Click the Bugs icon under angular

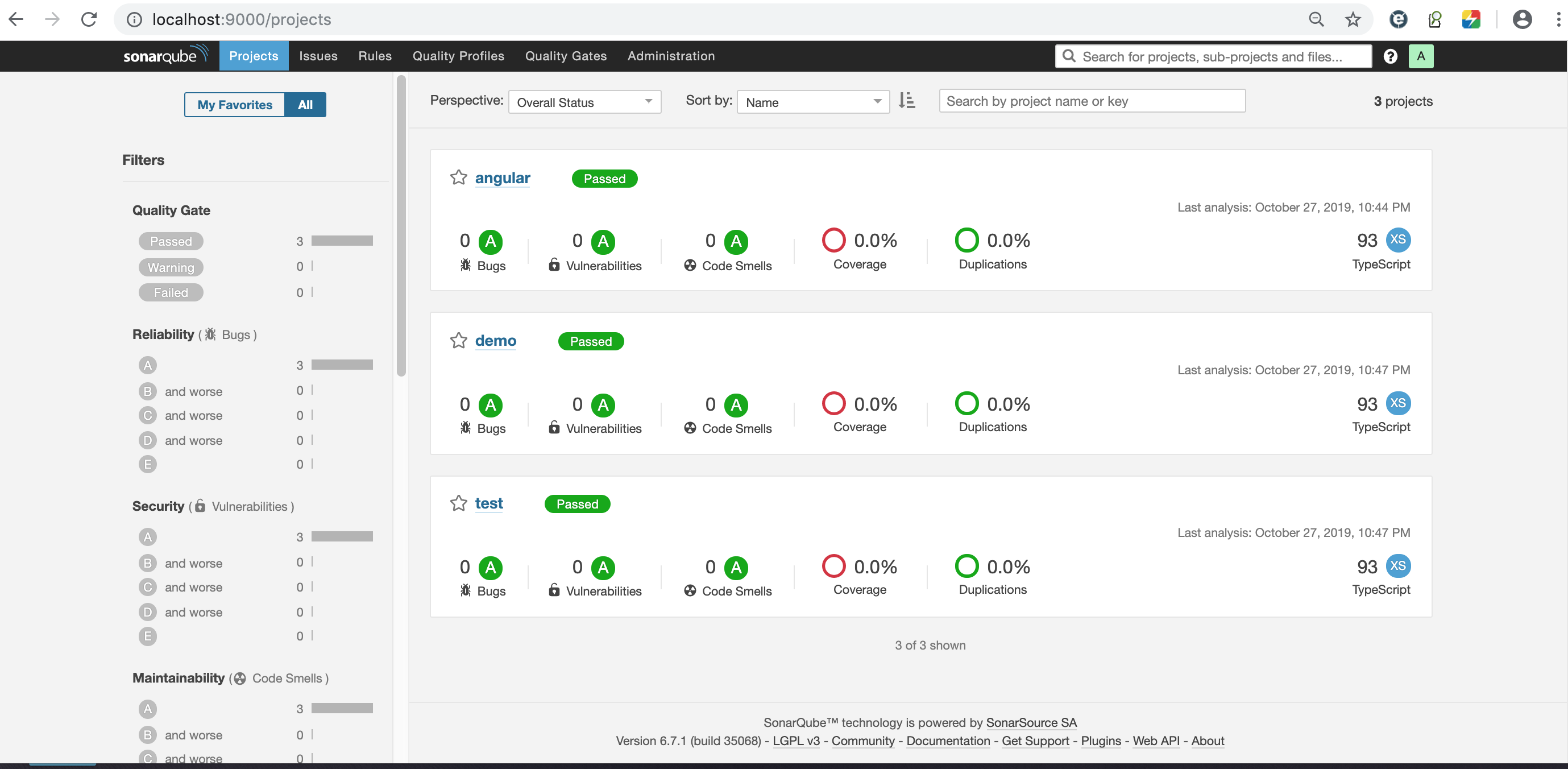[466, 266]
